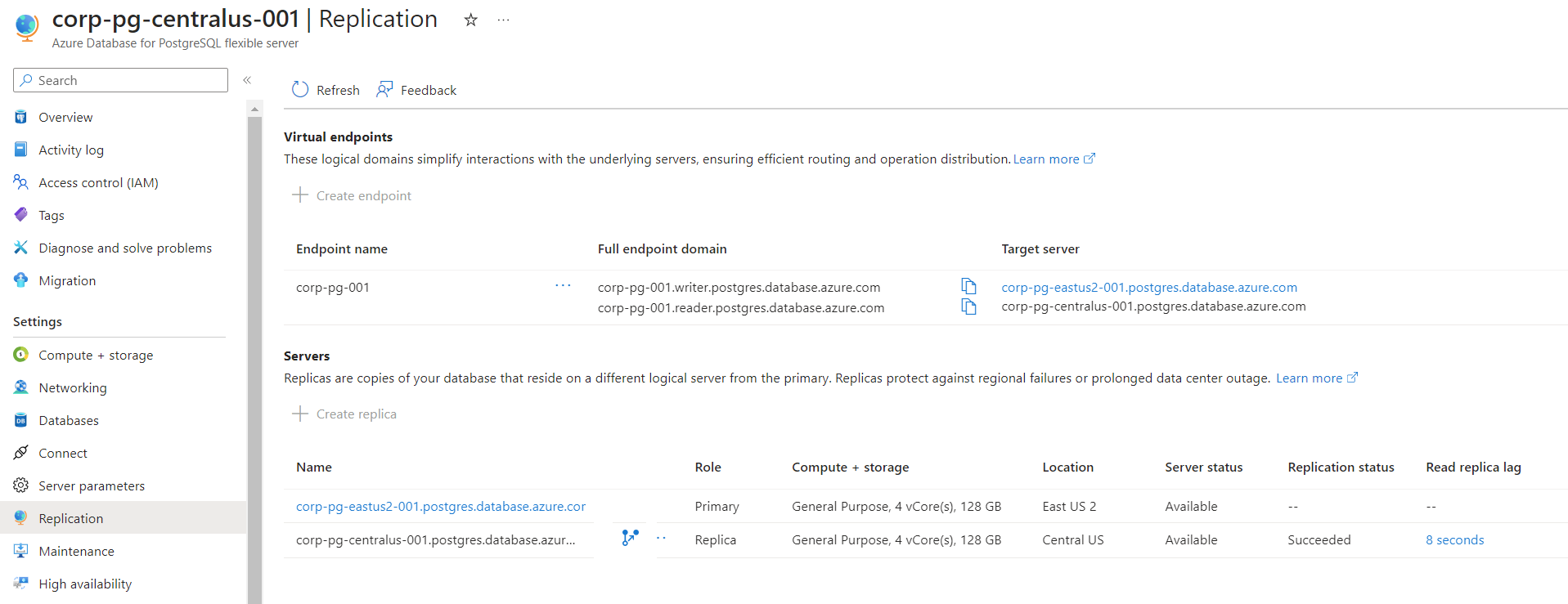Favorite this page with the star icon
This screenshot has height=604, width=1568.
coord(470,20)
